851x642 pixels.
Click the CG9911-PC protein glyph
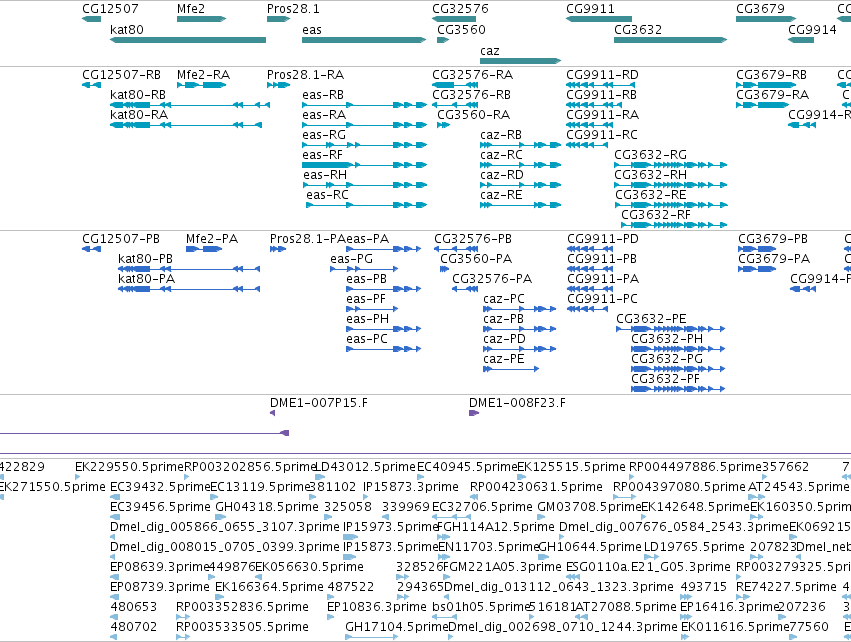[587, 309]
